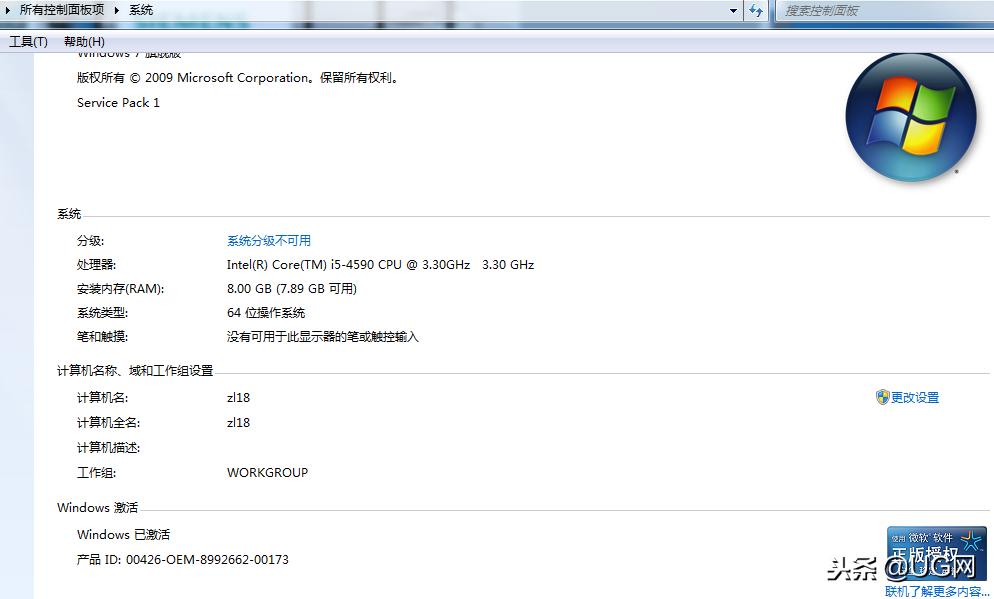
Task: Open the 系统分级不可用 link
Action: pyautogui.click(x=268, y=240)
